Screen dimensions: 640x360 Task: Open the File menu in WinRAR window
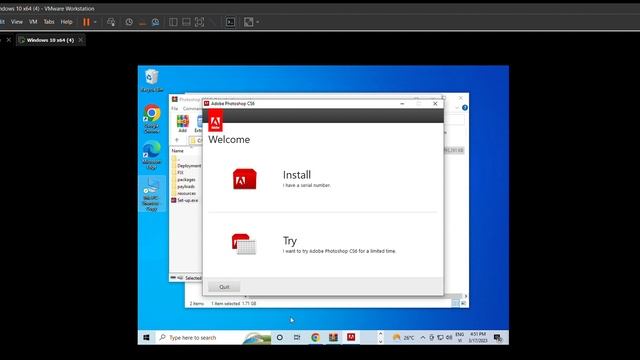click(x=175, y=109)
